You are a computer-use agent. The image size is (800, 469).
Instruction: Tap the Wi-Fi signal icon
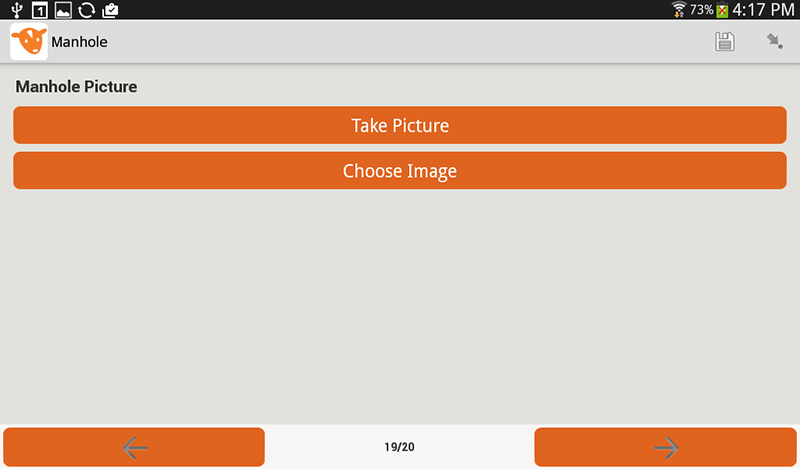click(679, 10)
